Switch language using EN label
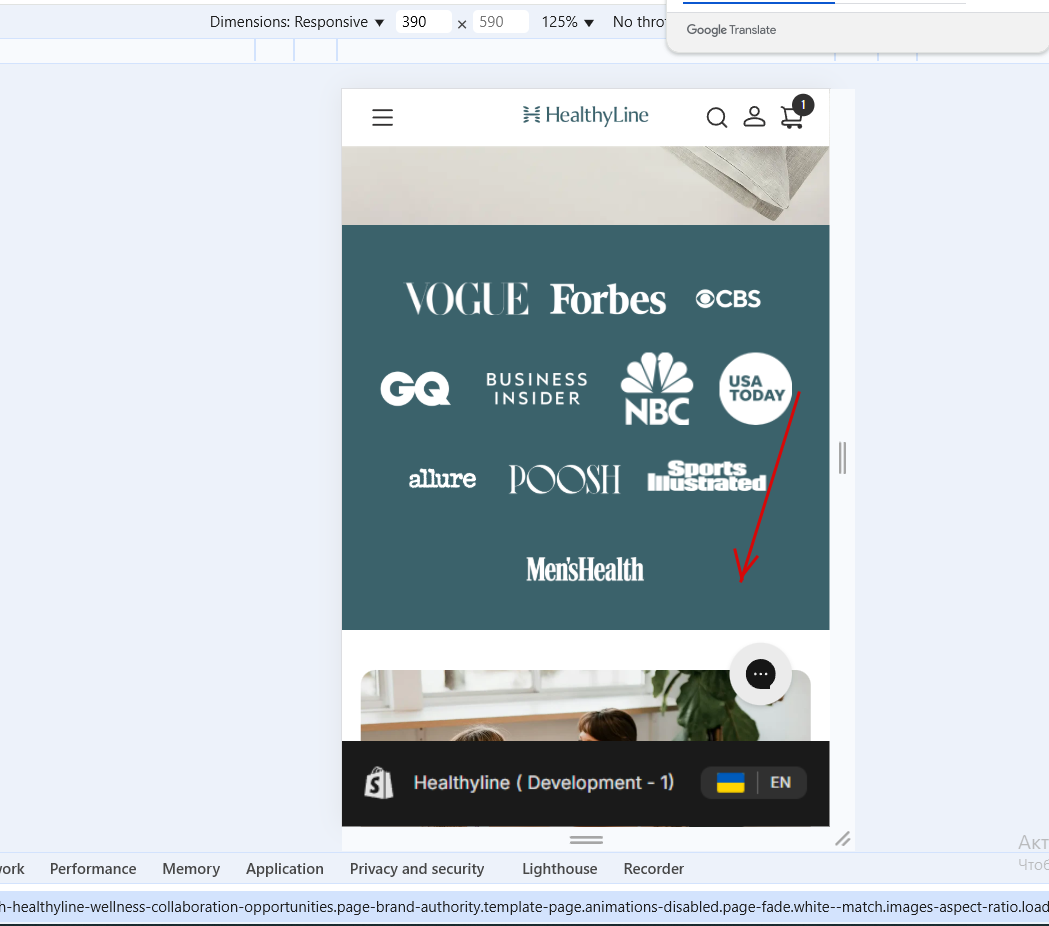This screenshot has height=926, width=1049. click(780, 783)
